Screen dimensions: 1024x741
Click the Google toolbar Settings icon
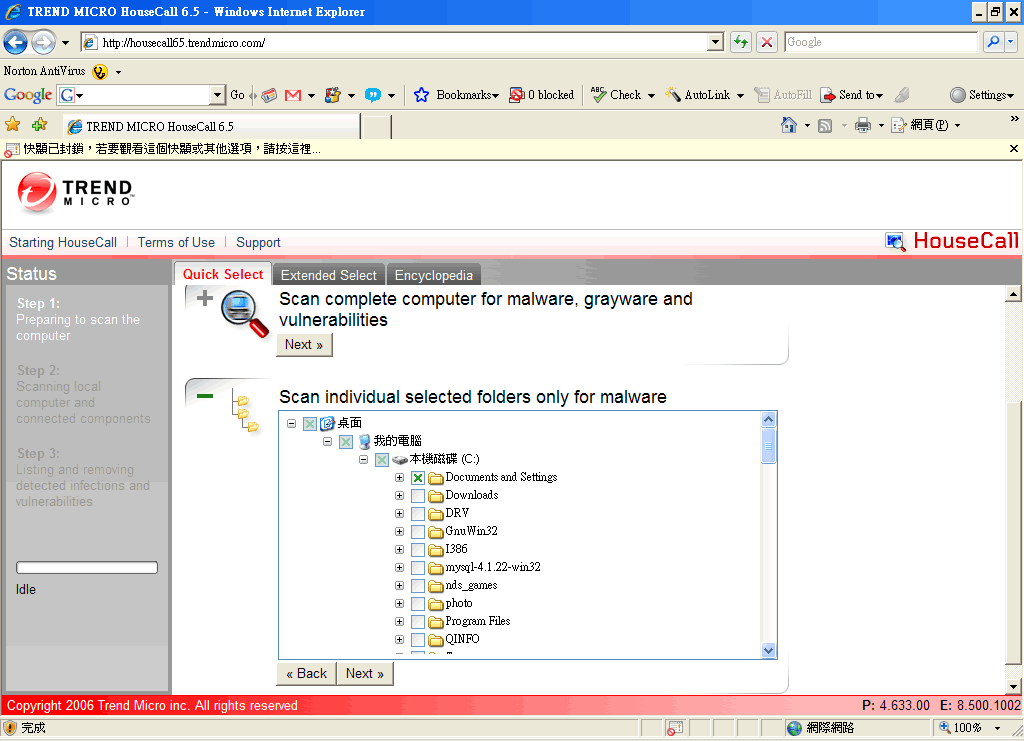click(957, 95)
